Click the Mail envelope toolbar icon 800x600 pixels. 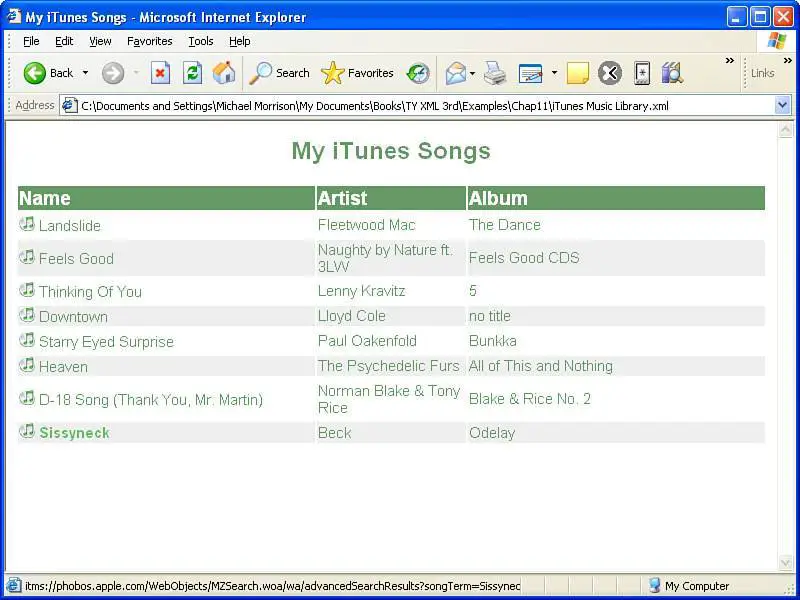456,73
